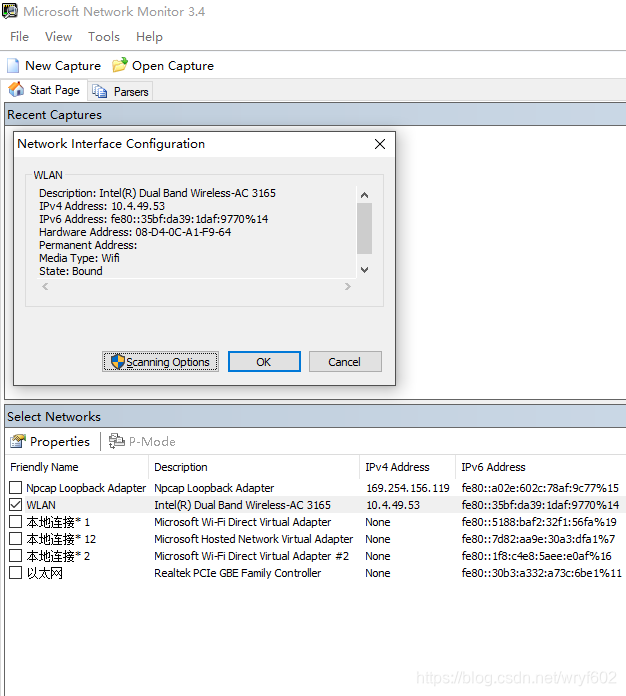Click the Open Capture folder icon

point(119,65)
